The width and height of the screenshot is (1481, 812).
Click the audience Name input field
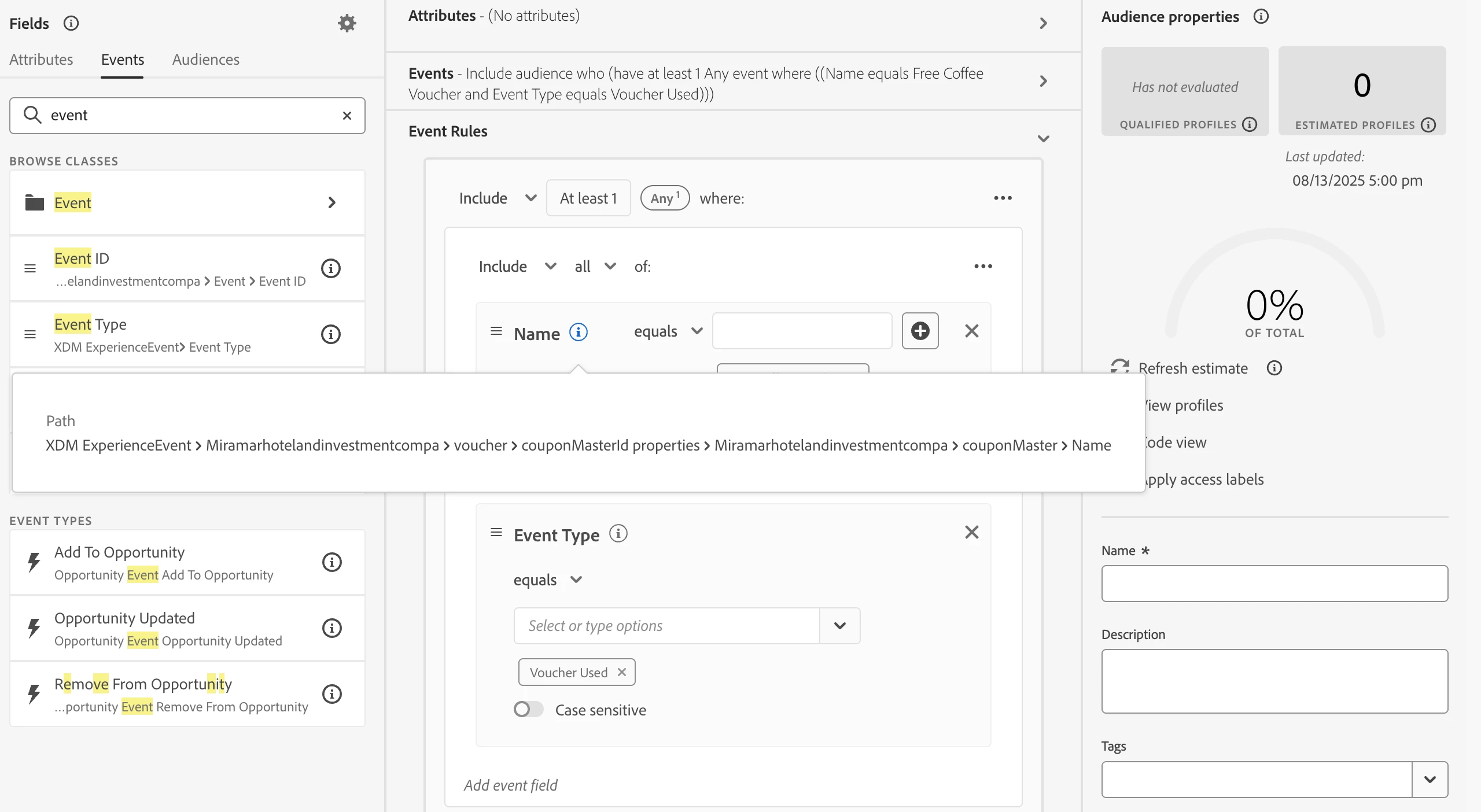[x=1274, y=584]
